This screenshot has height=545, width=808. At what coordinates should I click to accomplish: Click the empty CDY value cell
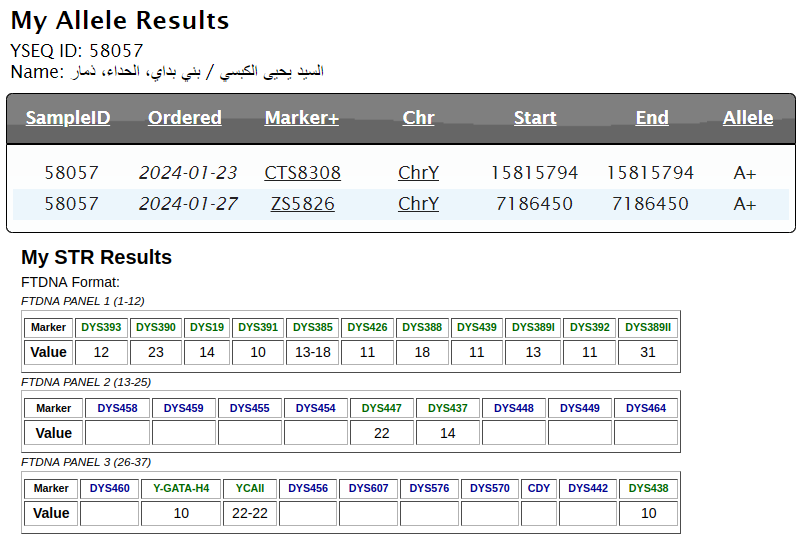pos(538,513)
